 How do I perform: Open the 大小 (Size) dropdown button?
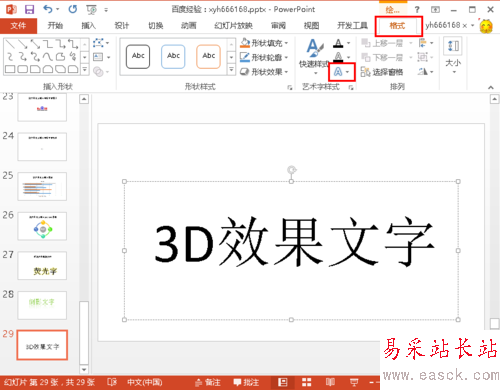pos(453,55)
